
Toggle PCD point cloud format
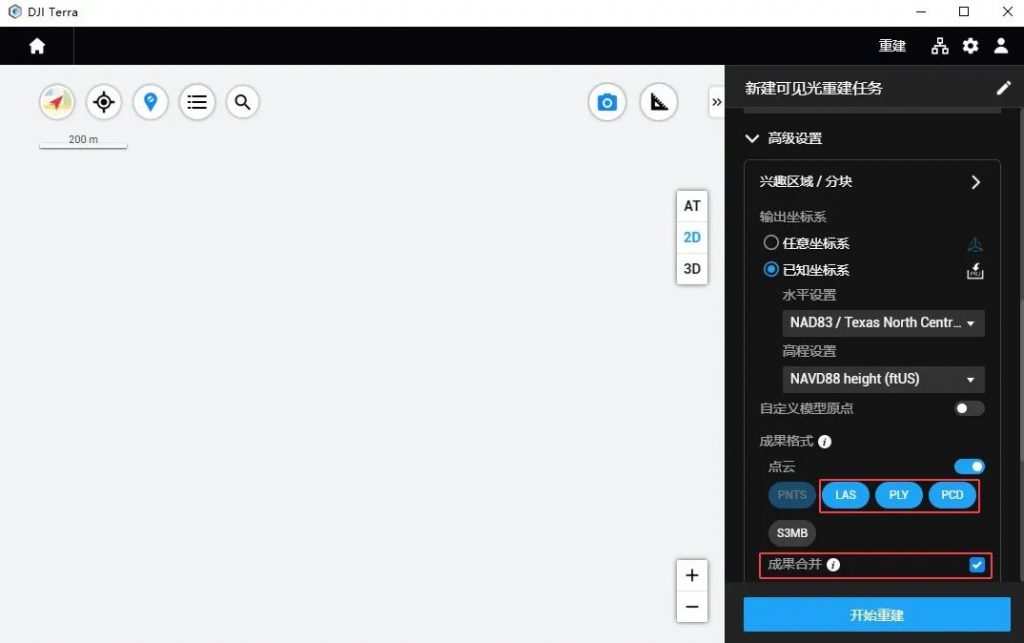pos(952,495)
